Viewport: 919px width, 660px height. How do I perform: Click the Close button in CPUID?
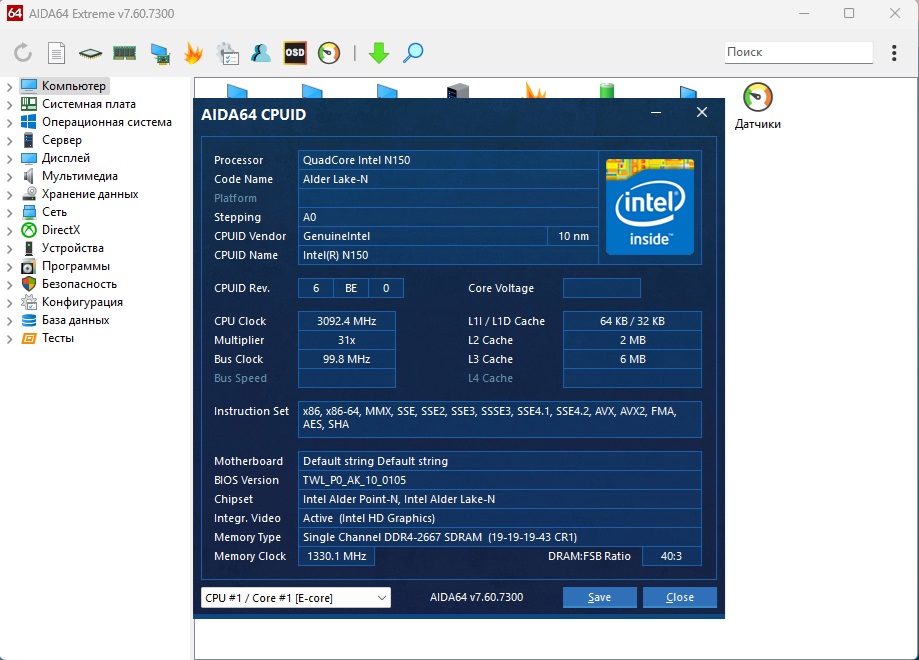point(680,597)
